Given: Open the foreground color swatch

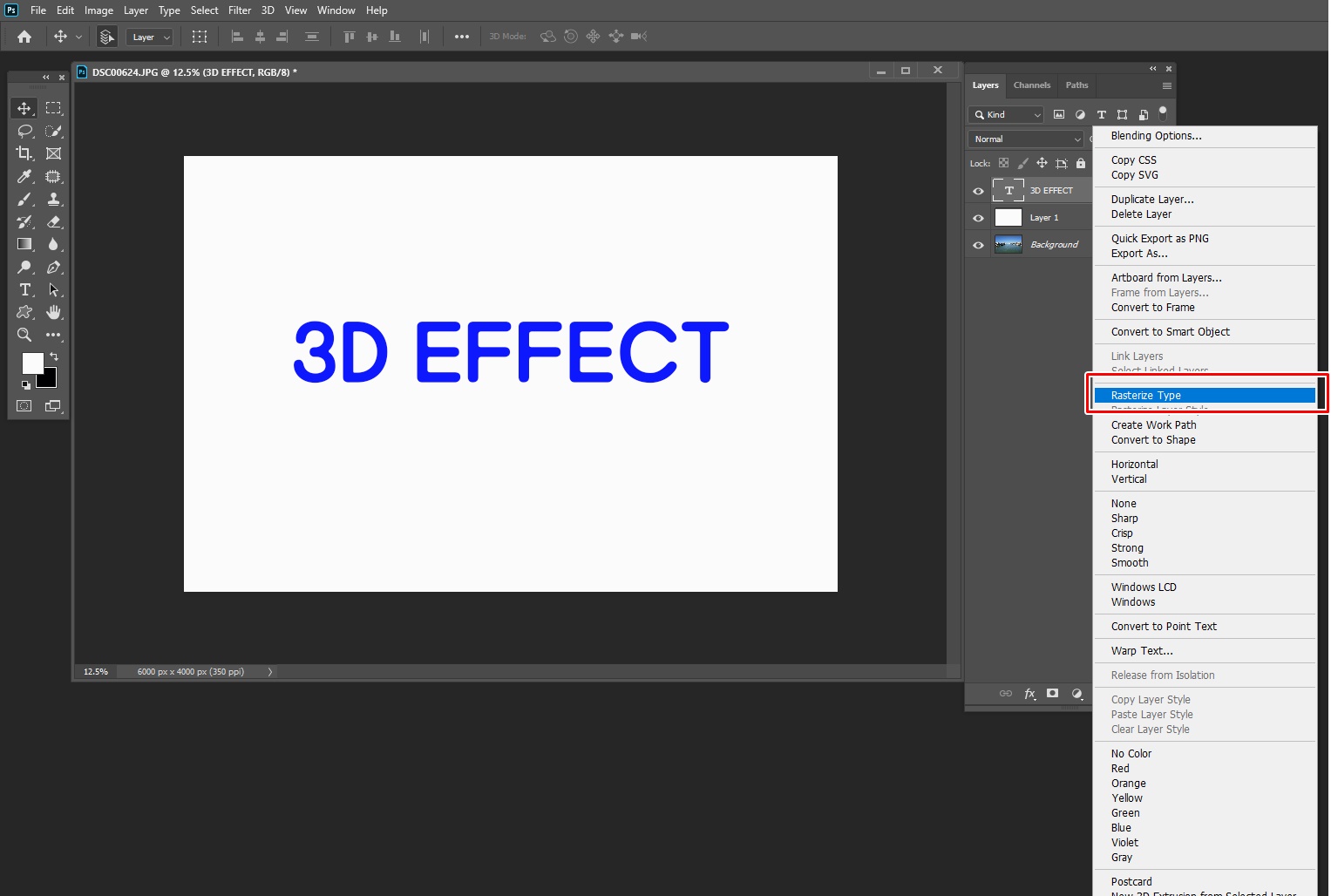Looking at the screenshot, I should pos(32,363).
